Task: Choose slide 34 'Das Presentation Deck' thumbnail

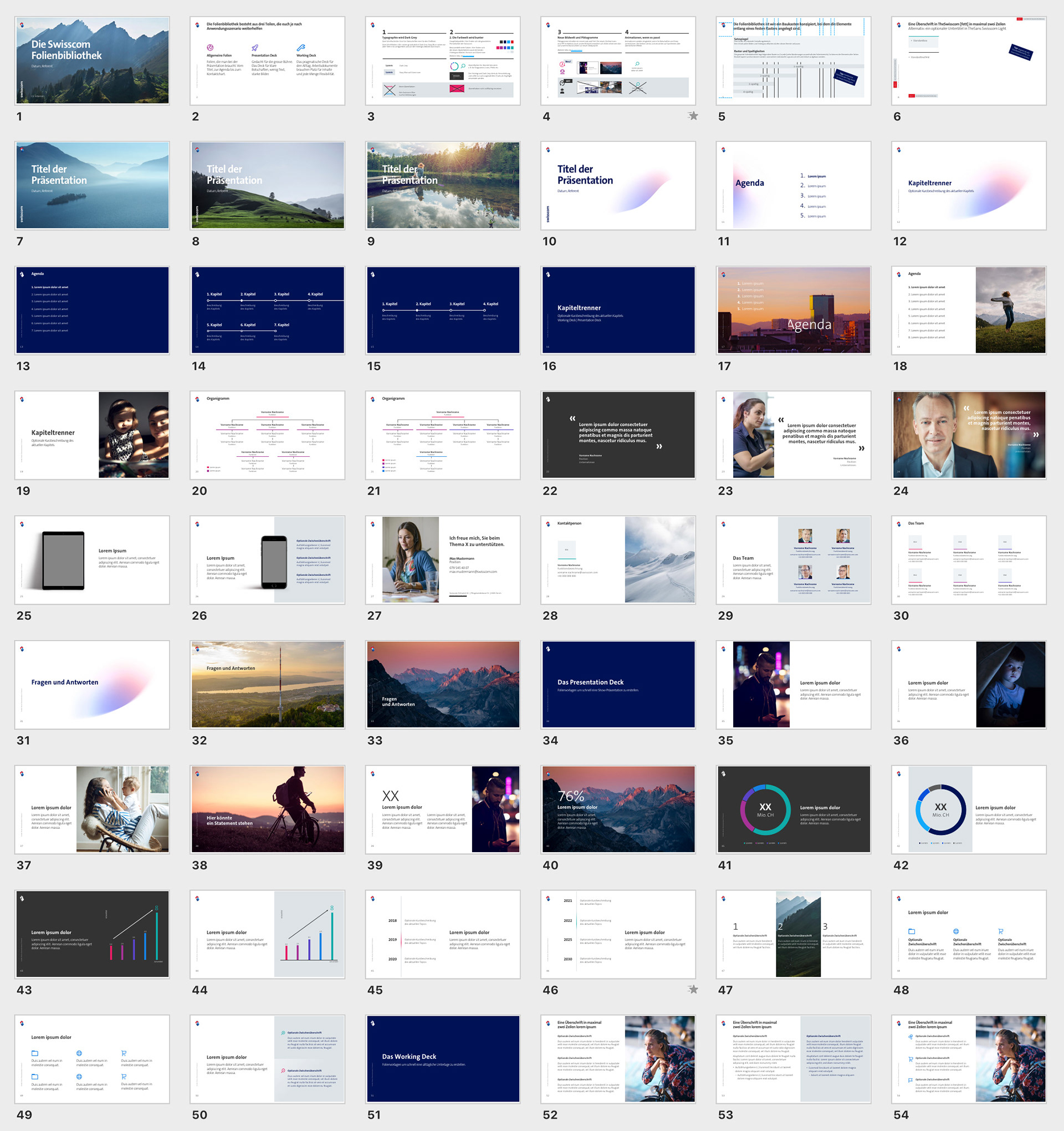Action: (x=618, y=684)
